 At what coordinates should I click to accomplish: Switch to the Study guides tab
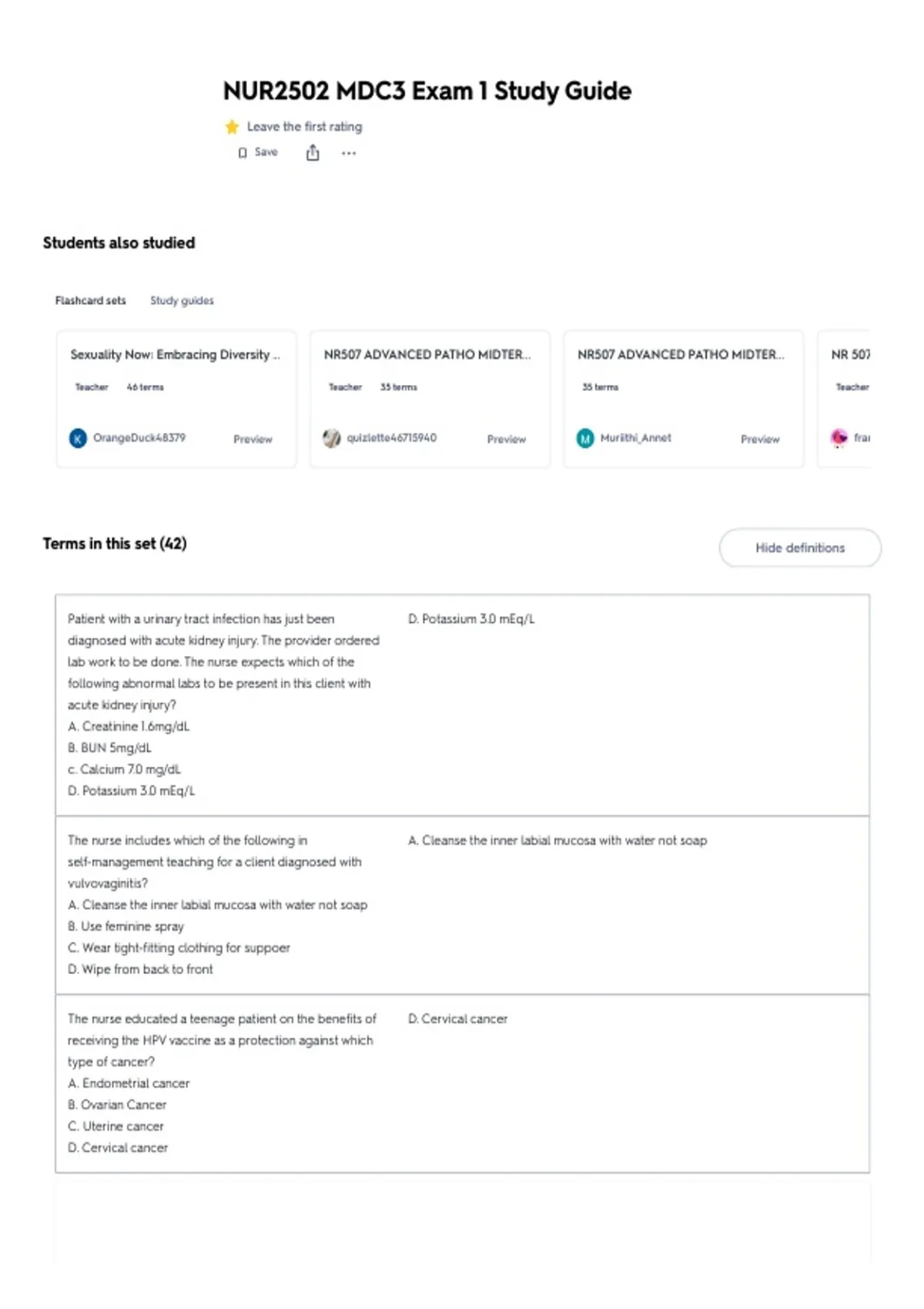pyautogui.click(x=182, y=300)
